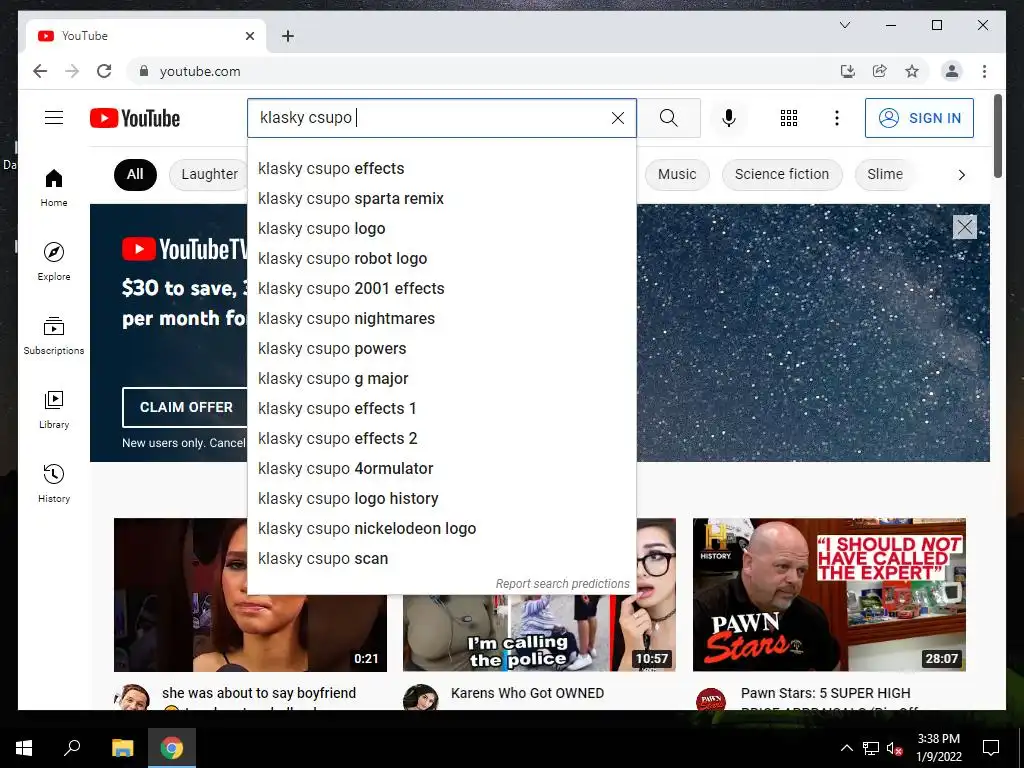Image resolution: width=1024 pixels, height=768 pixels.
Task: Open the YouTube hamburger guide menu
Action: click(54, 118)
